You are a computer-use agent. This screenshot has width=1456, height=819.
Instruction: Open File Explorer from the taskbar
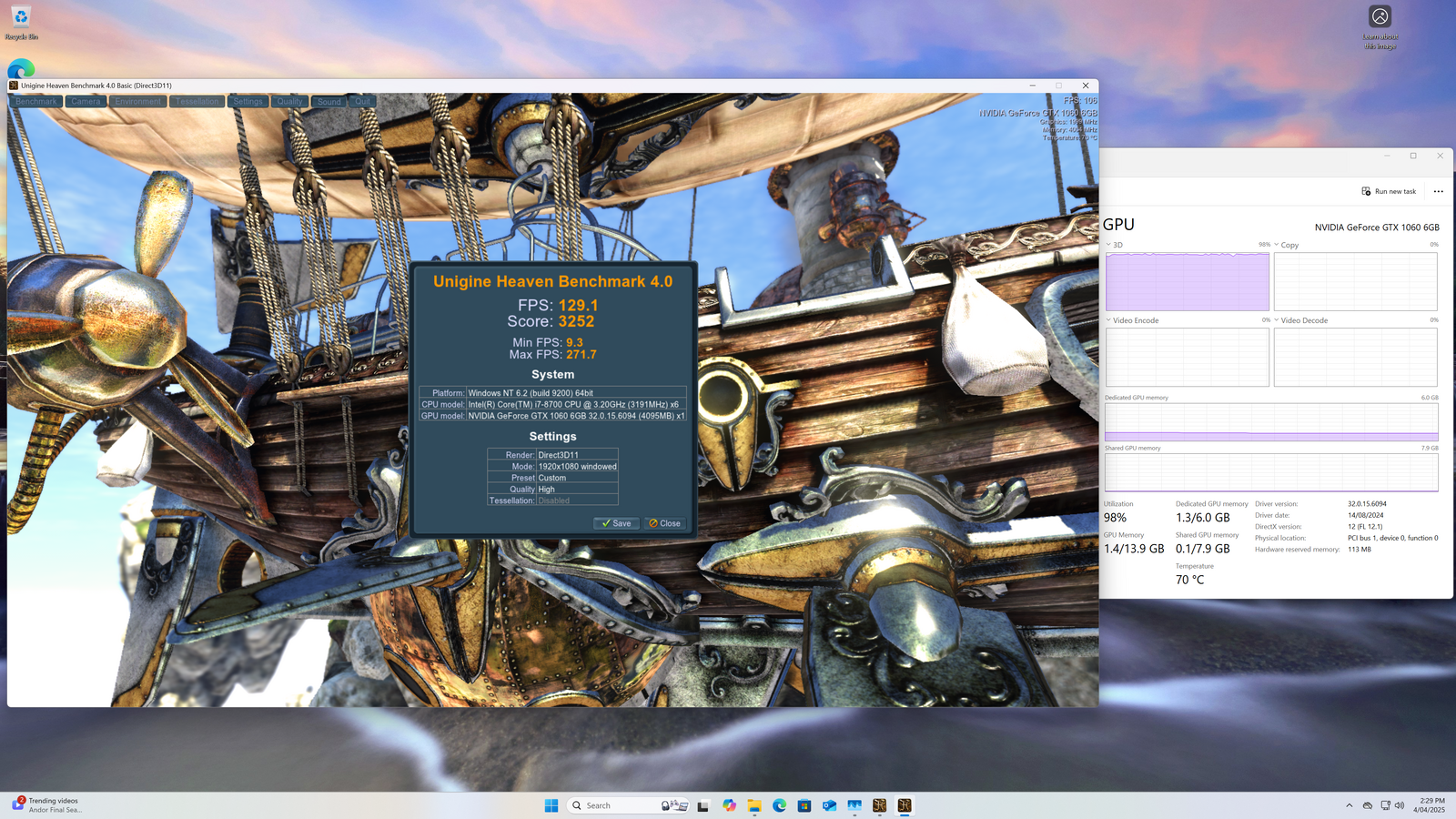click(754, 805)
